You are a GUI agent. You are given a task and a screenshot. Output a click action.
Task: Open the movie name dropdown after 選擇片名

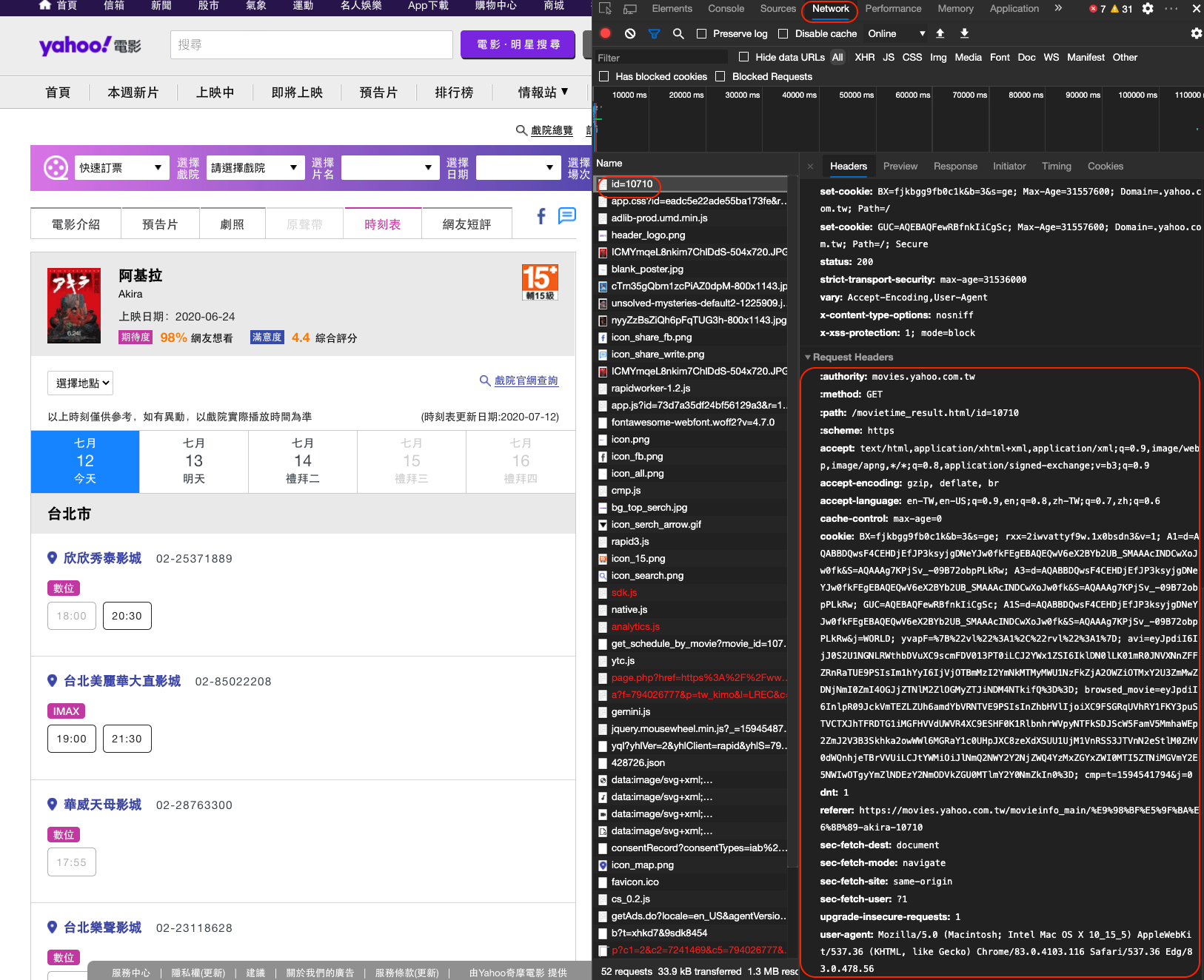click(391, 168)
